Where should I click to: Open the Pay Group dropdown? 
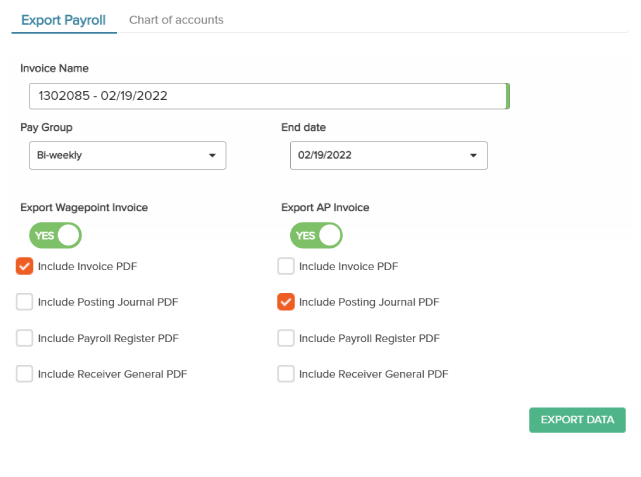[128, 155]
